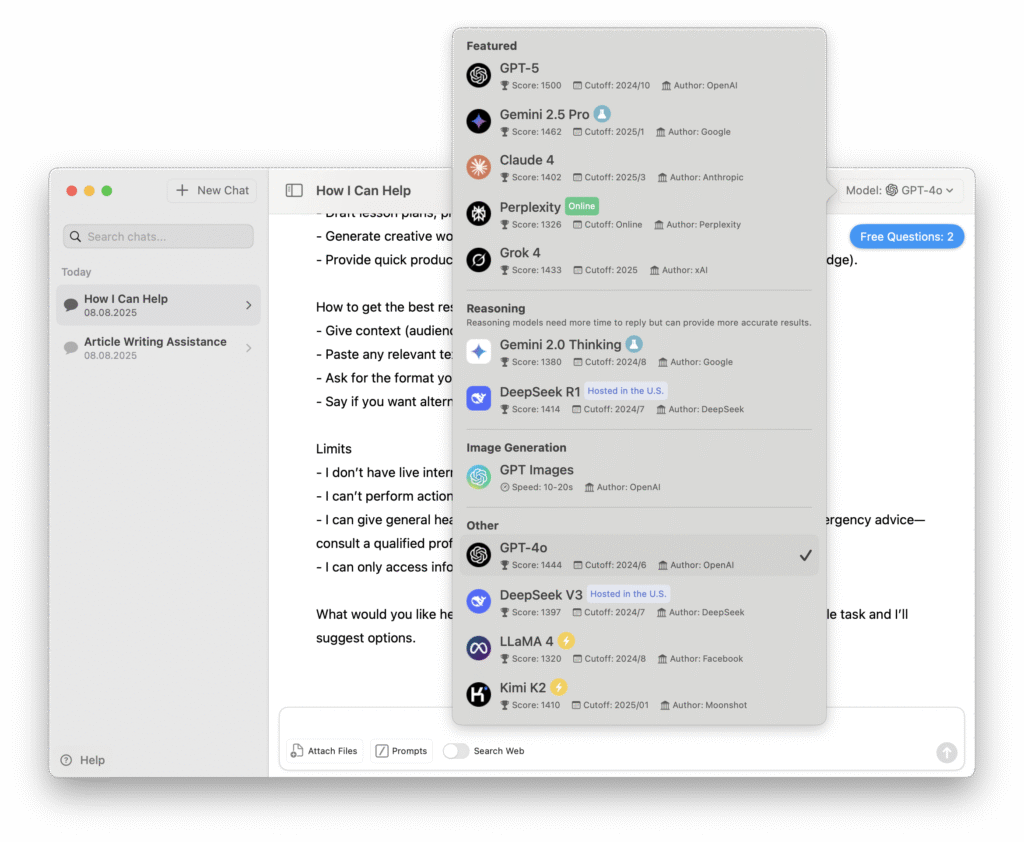Click the chat bubble icon for How I Can Help
1024x842 pixels.
[x=71, y=304]
